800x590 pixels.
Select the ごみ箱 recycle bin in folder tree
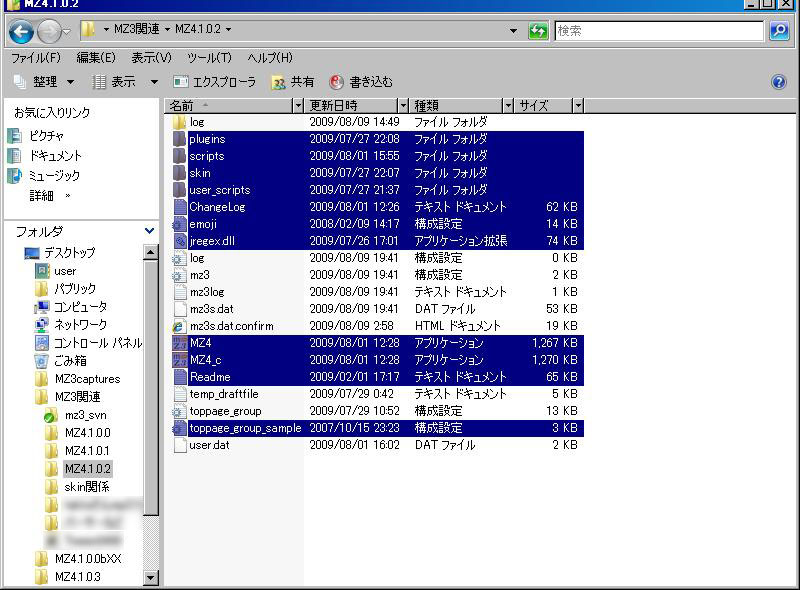(41, 361)
